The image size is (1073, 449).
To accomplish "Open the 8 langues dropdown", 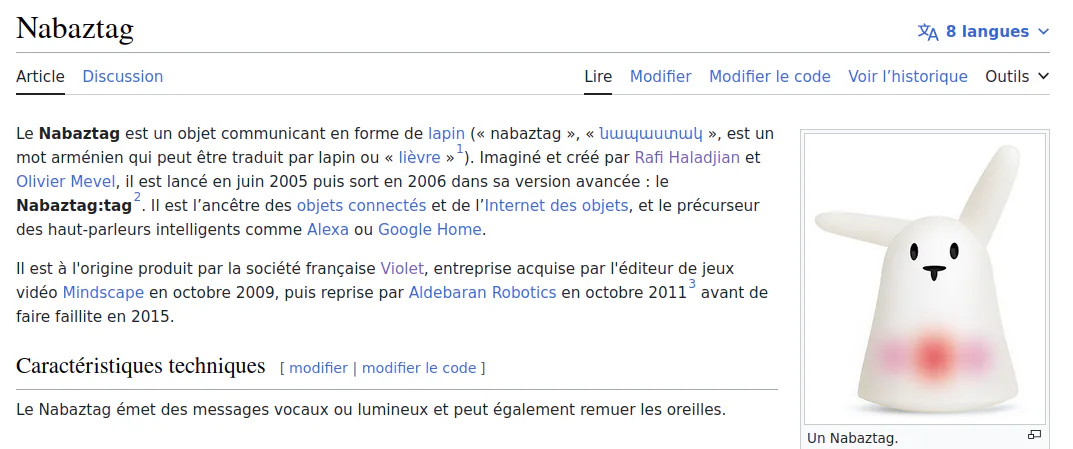I will (983, 31).
